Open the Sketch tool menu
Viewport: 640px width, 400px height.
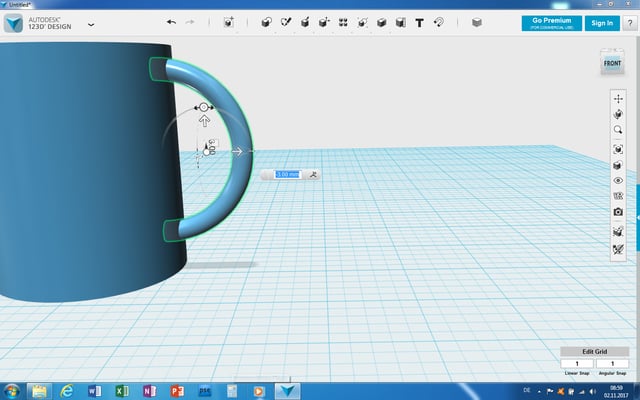(x=287, y=22)
